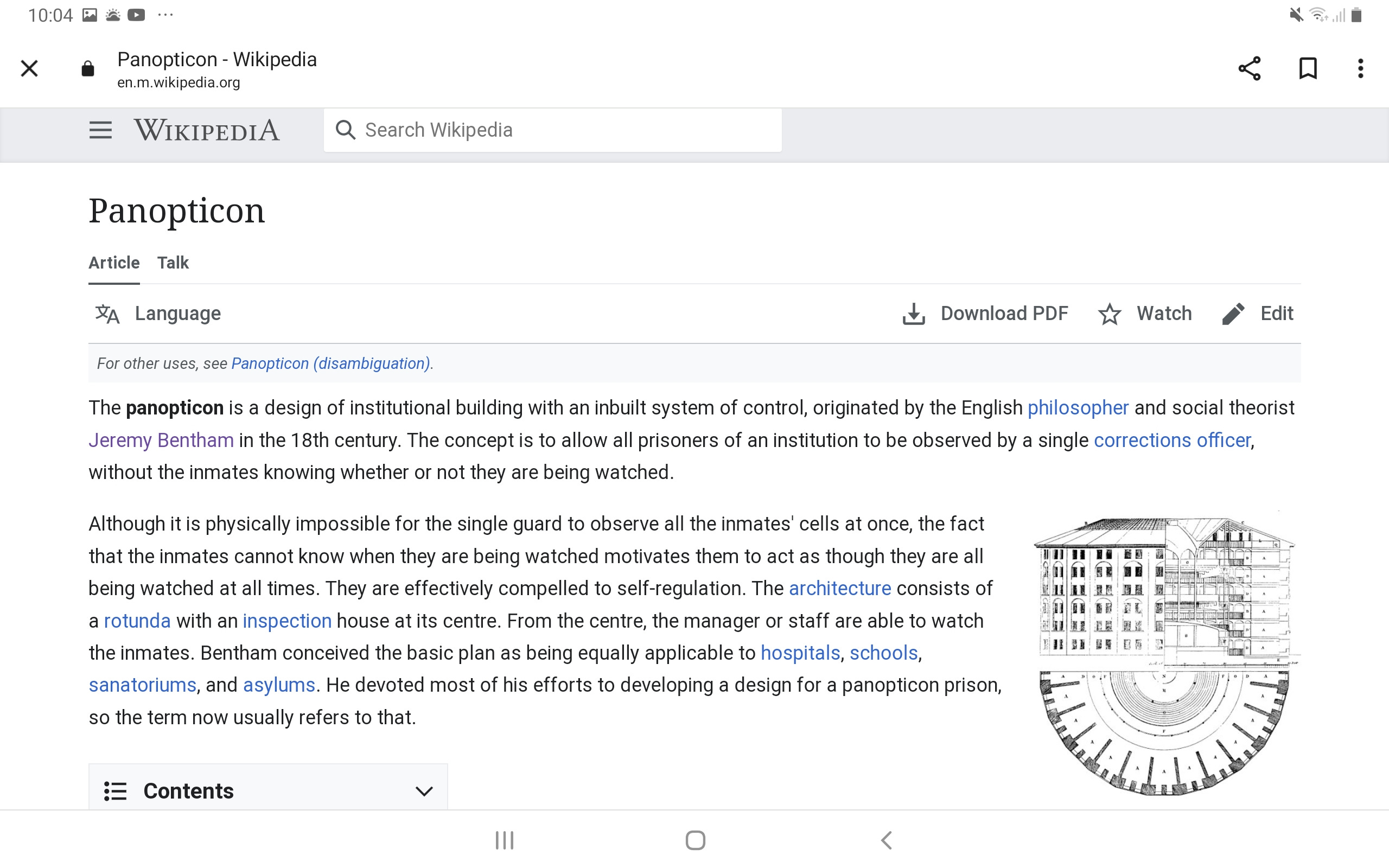1389x868 pixels.
Task: Share this page via share icon
Action: (x=1250, y=68)
